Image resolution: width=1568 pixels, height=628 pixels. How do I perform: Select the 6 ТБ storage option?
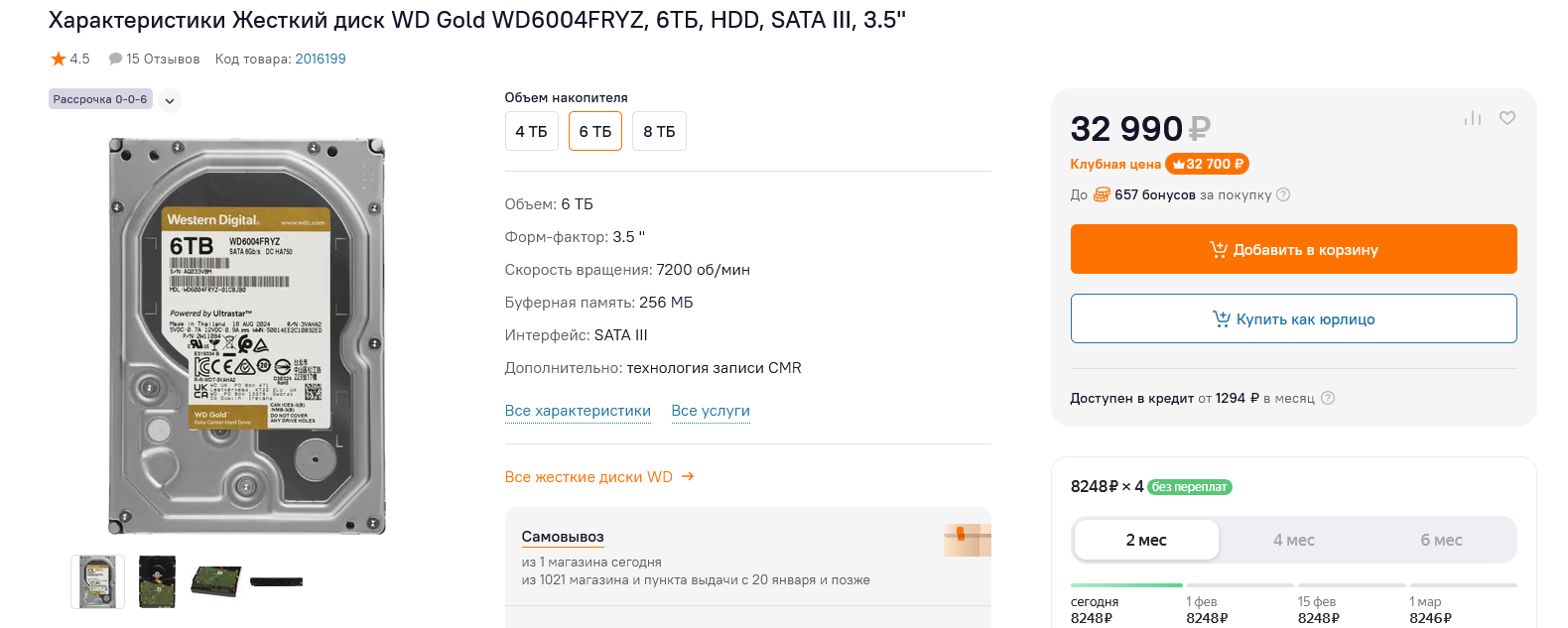pyautogui.click(x=595, y=131)
